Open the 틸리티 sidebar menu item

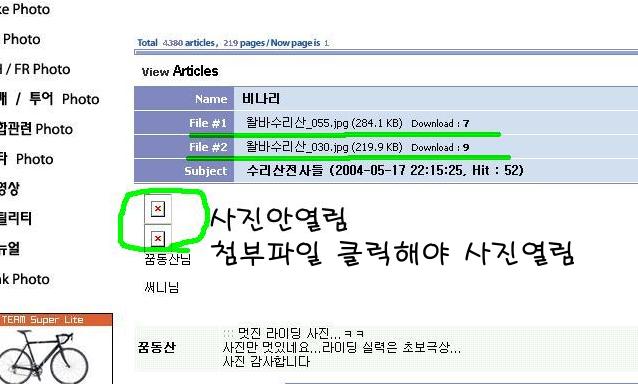point(15,218)
